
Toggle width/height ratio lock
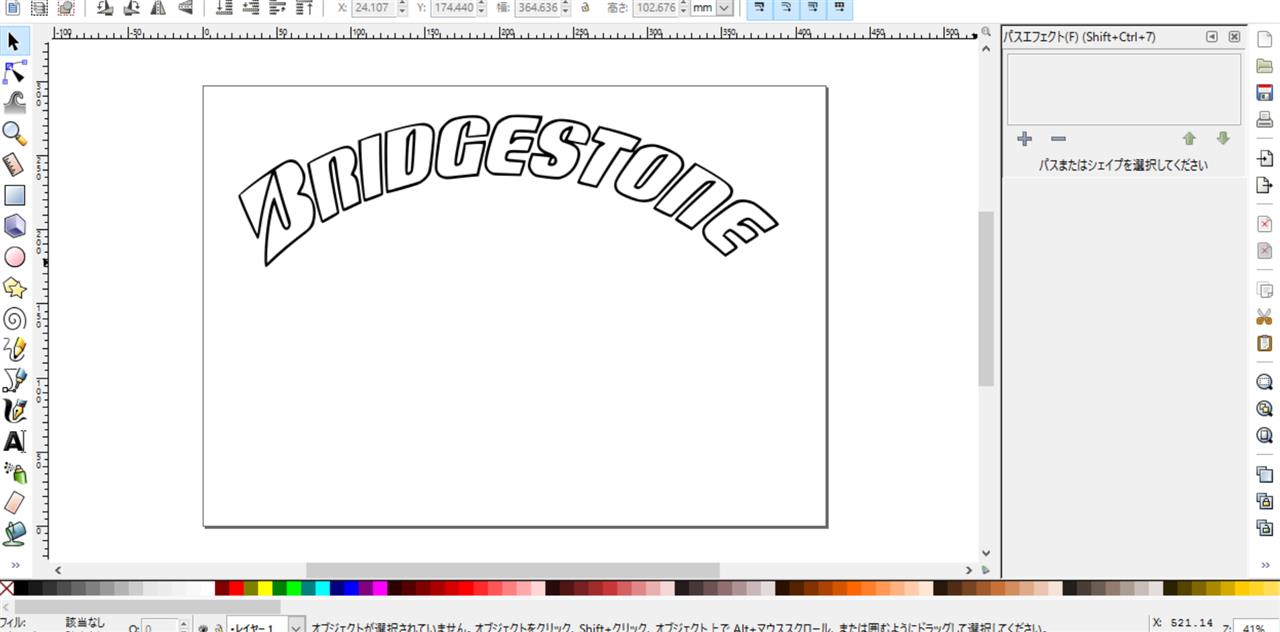[585, 8]
